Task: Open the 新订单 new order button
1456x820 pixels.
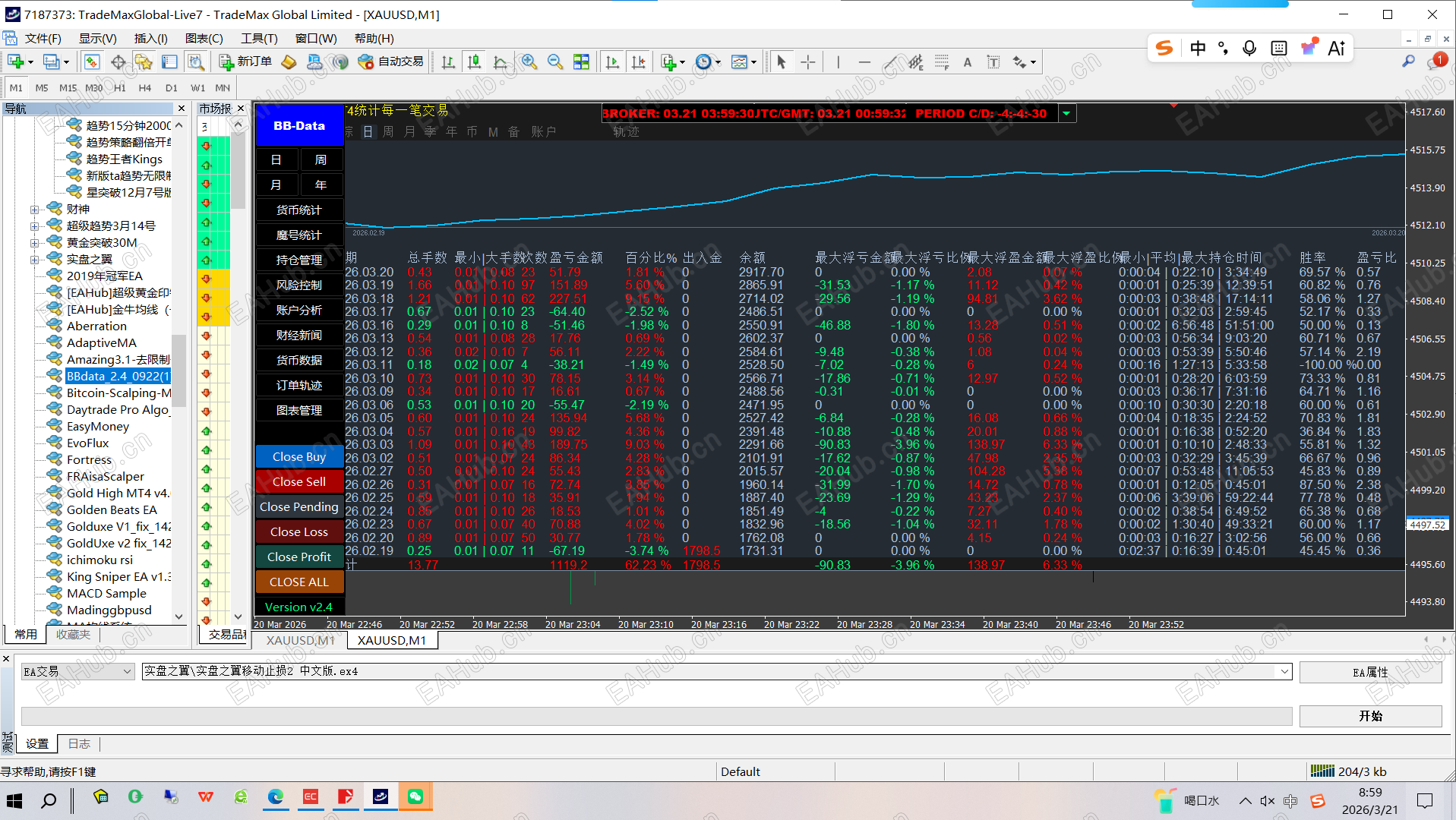Action: click(245, 62)
